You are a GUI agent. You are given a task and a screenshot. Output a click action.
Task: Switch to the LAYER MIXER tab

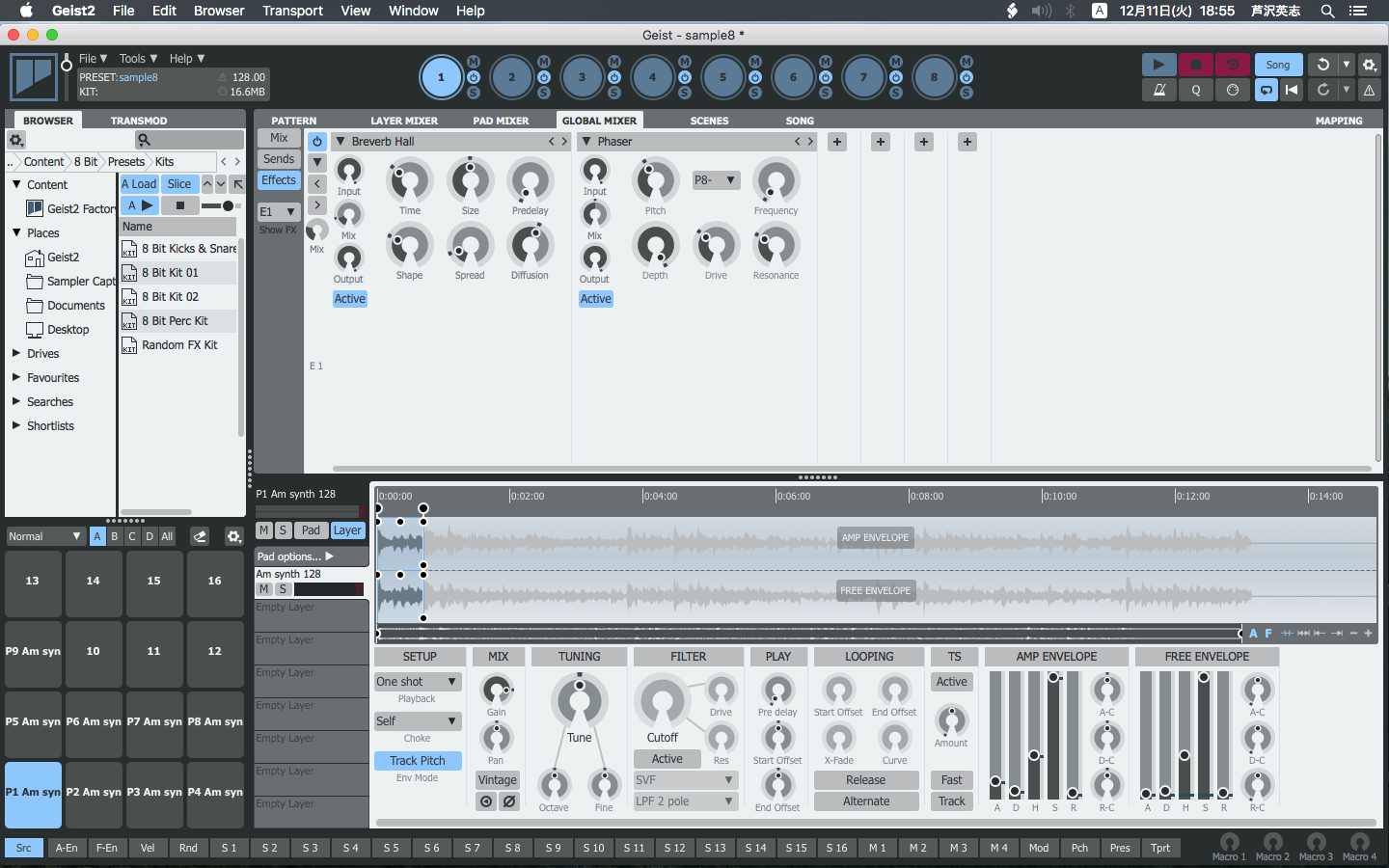(404, 121)
